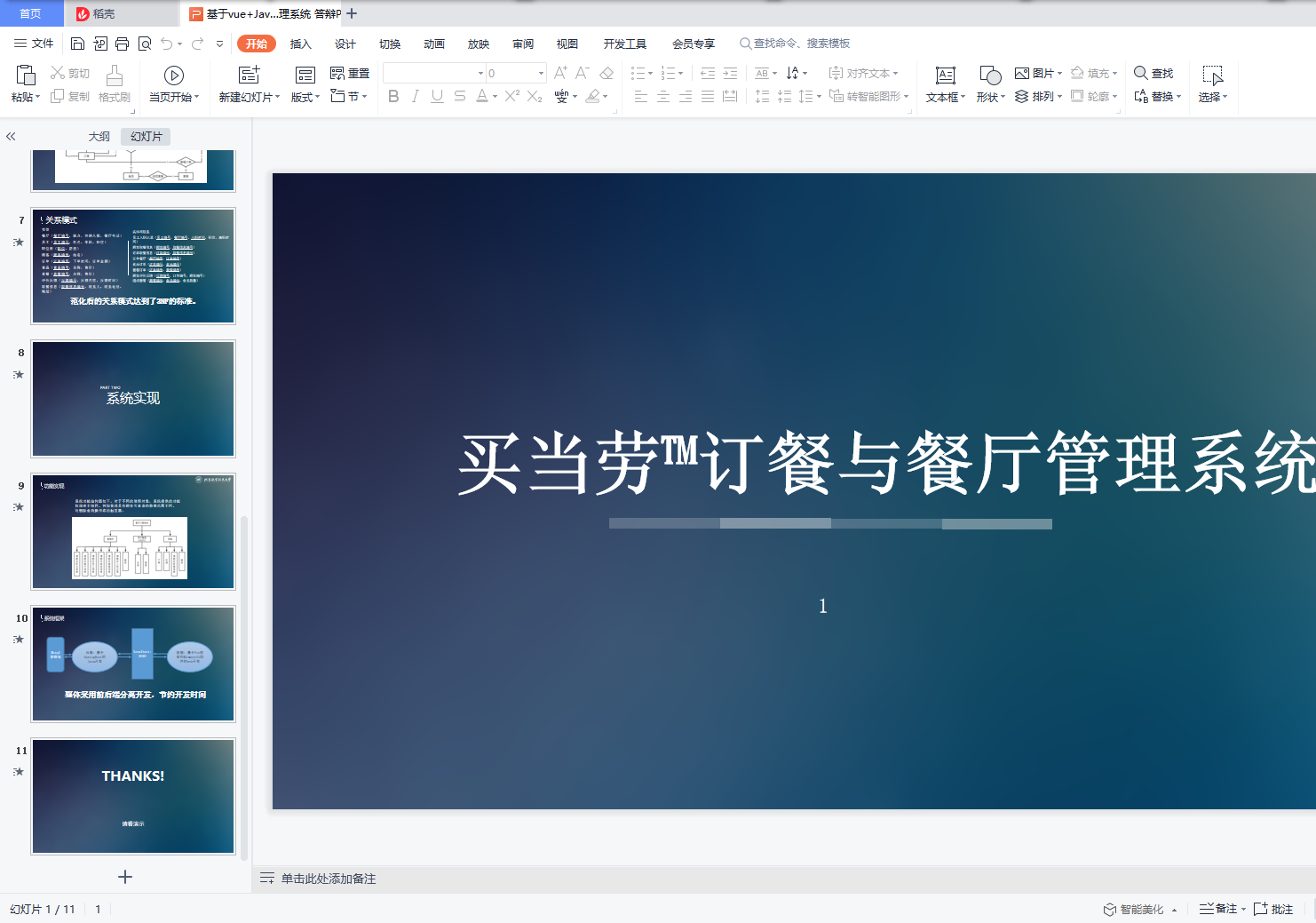
Task: Select the Format Painter (格式刷) brush
Action: (x=115, y=76)
